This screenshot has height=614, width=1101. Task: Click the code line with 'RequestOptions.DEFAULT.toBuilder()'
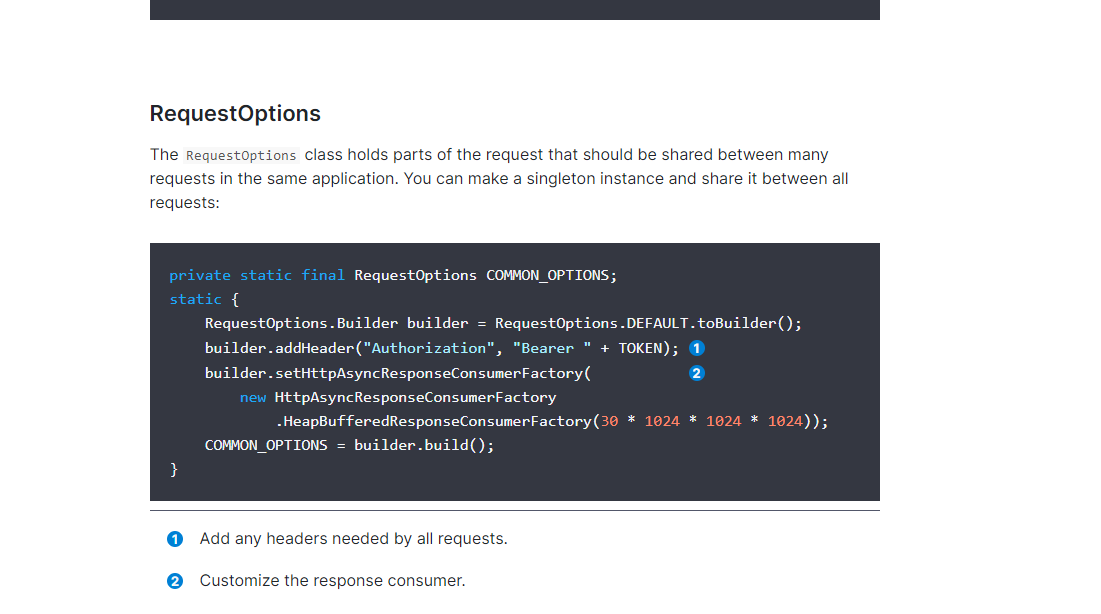point(503,323)
